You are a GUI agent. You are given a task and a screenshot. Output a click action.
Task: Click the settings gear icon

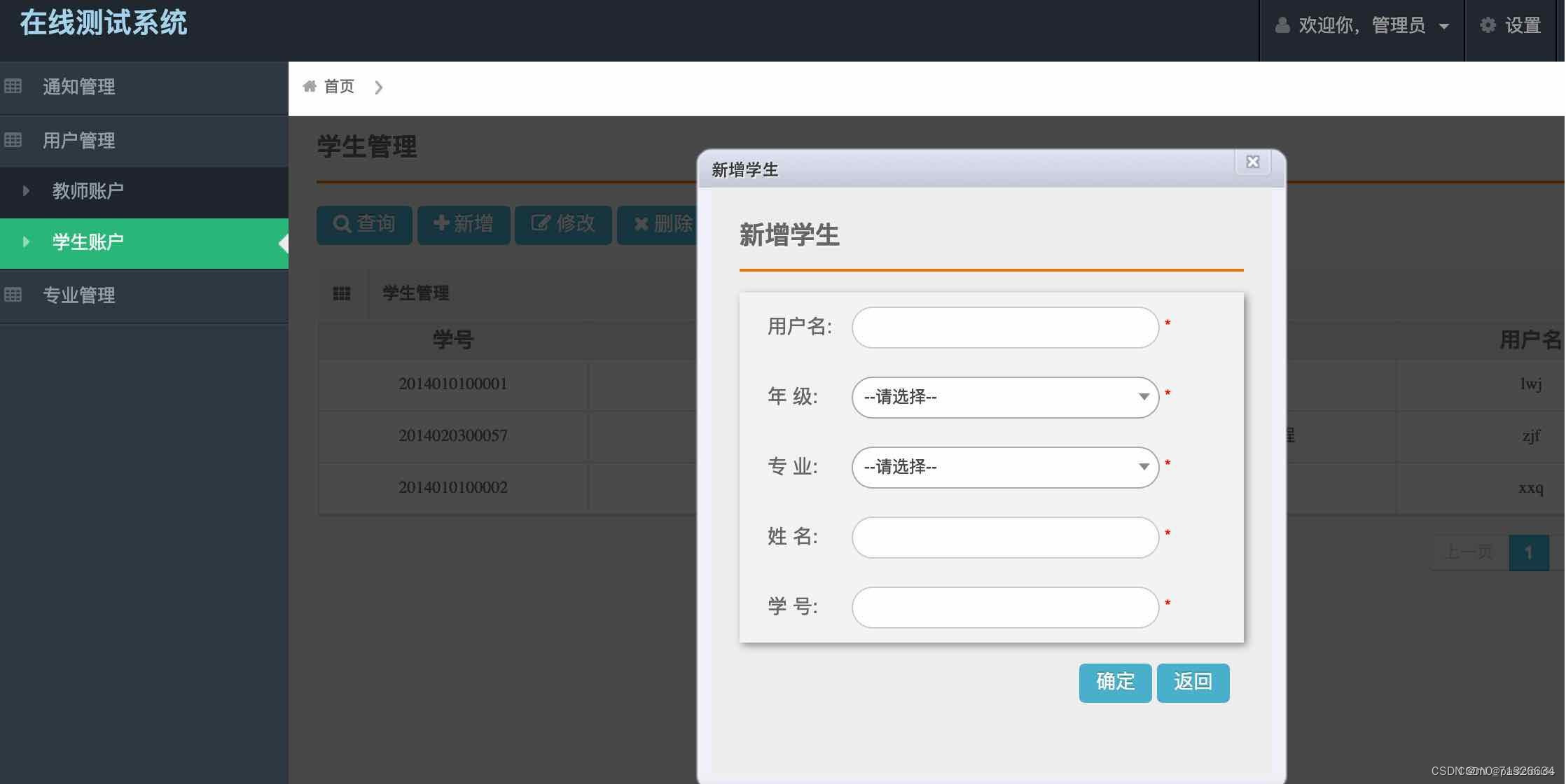[x=1488, y=25]
